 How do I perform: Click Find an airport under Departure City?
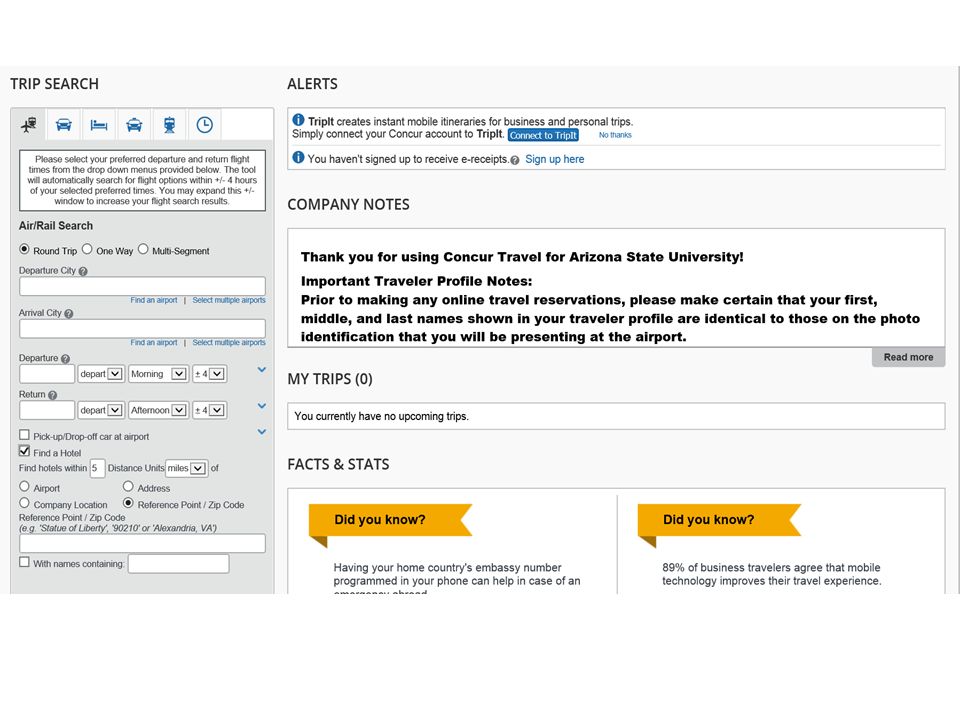154,300
